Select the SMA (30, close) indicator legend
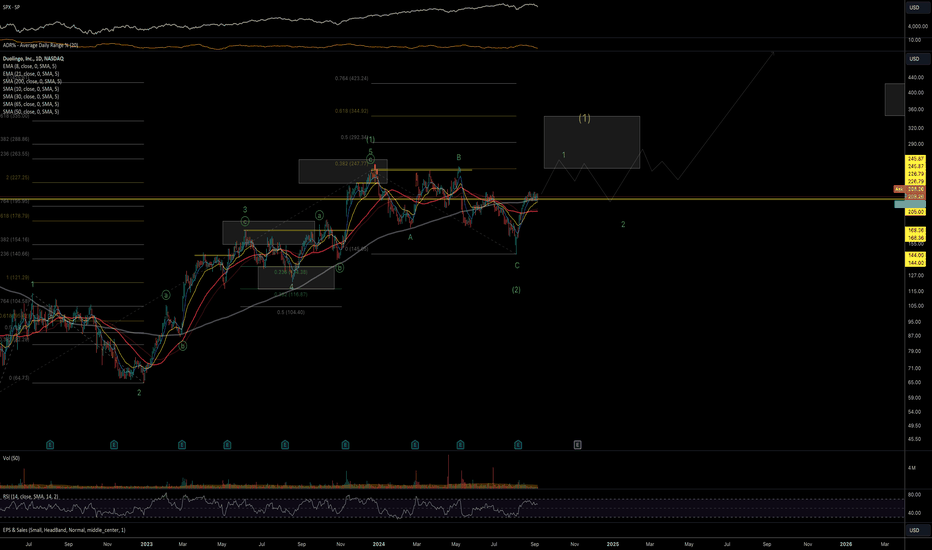The width and height of the screenshot is (932, 550). (x=31, y=96)
